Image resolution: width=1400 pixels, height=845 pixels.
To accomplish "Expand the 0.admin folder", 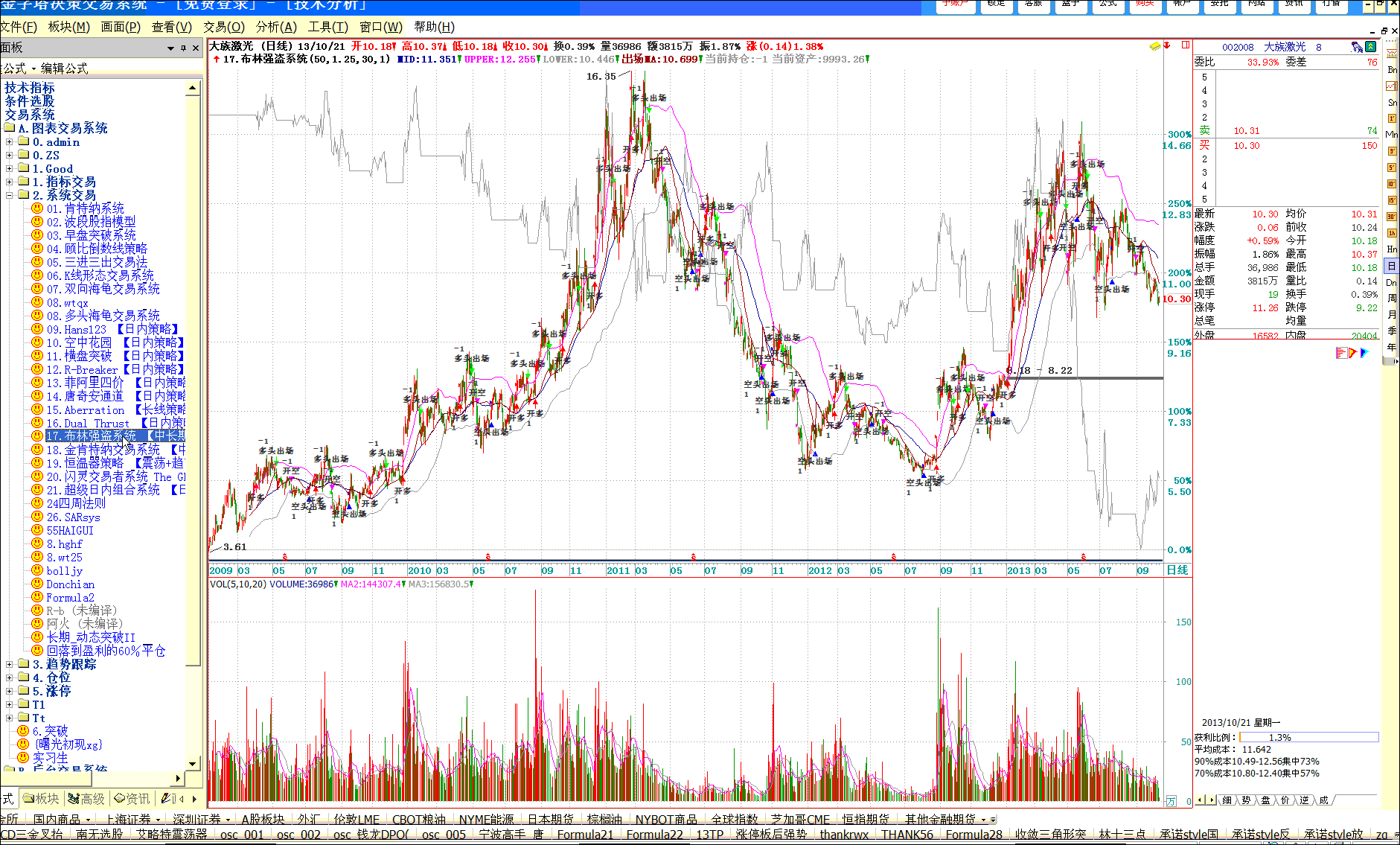I will tap(9, 141).
